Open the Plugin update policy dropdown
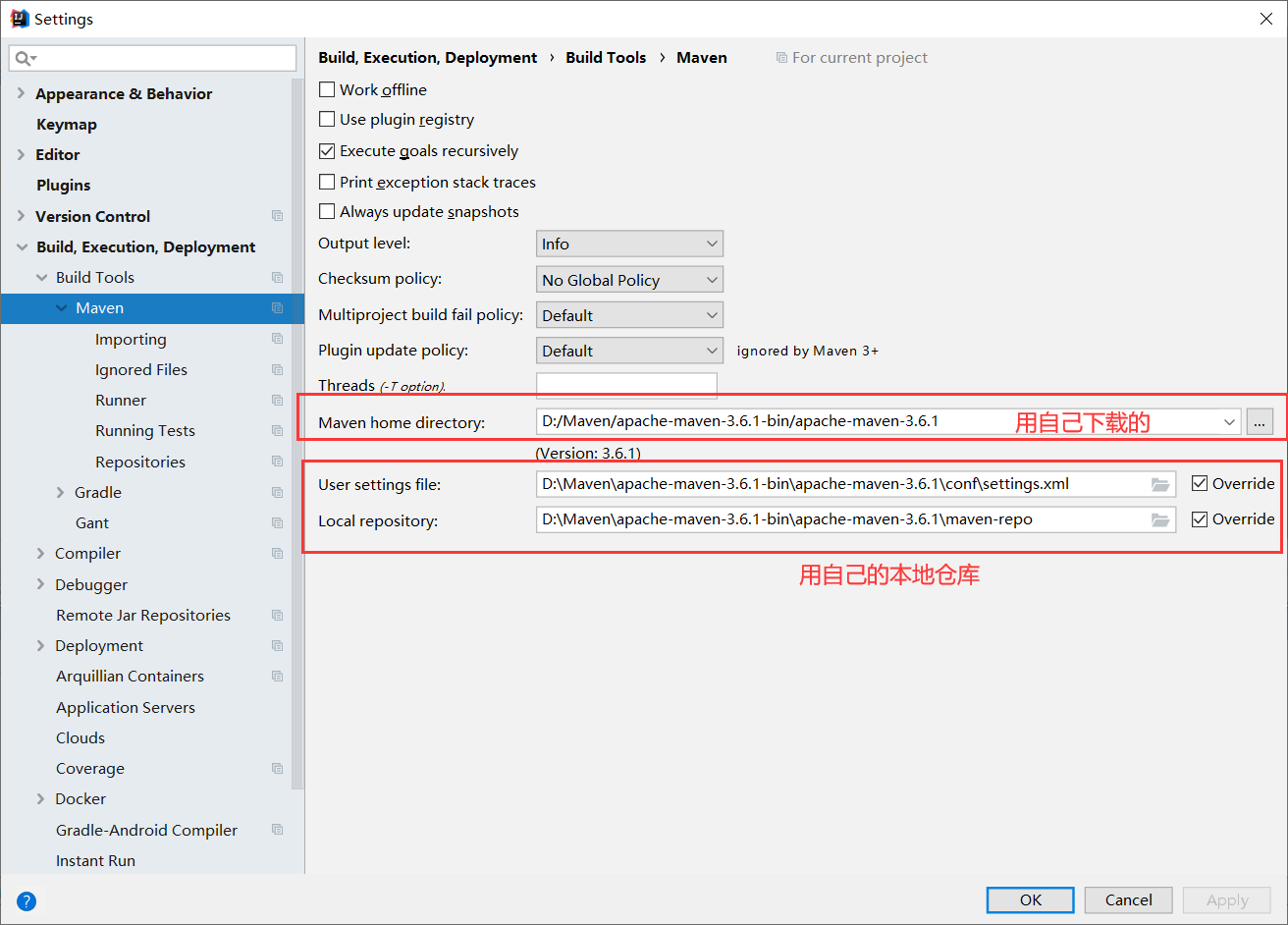1288x925 pixels. [x=629, y=351]
